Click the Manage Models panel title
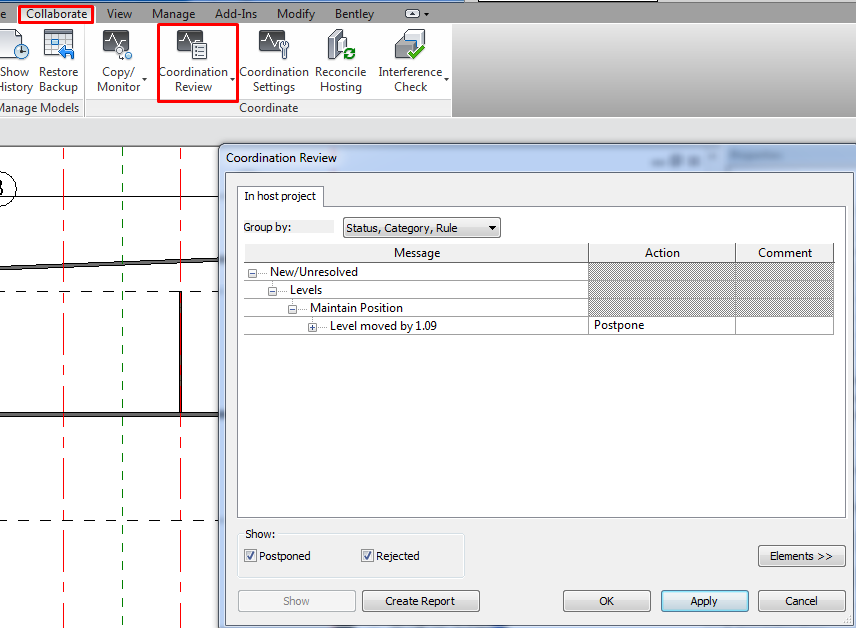856x628 pixels. coord(39,108)
